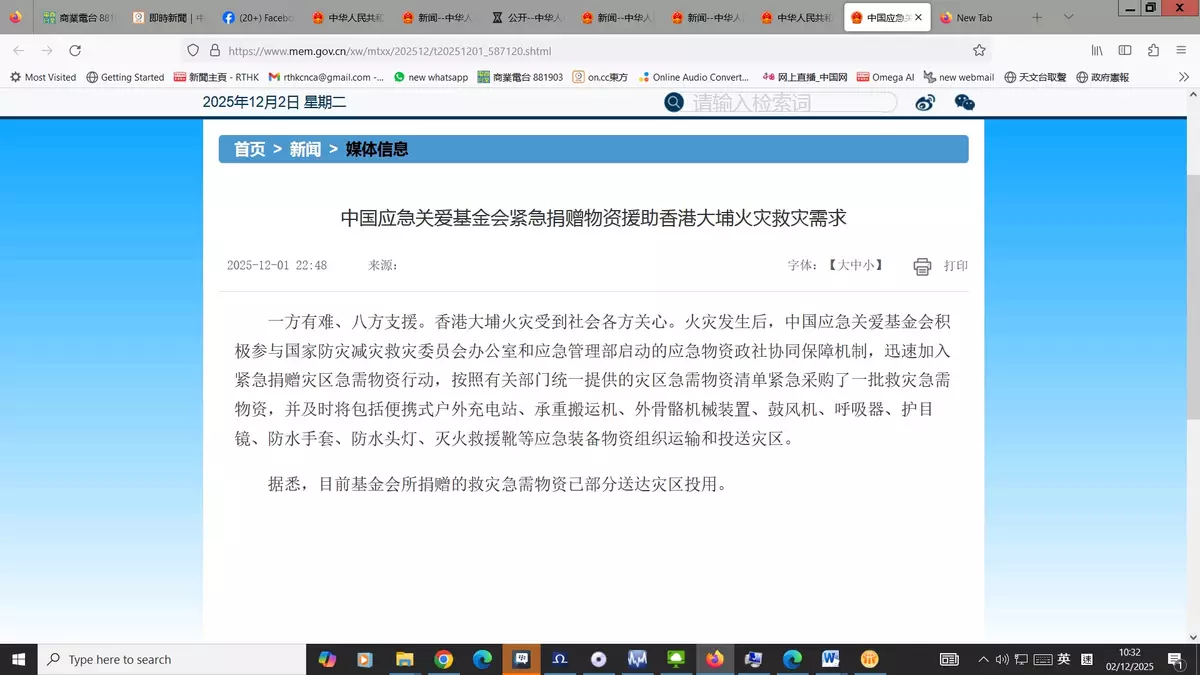Show hidden system tray icons
The height and width of the screenshot is (675, 1200).
pyautogui.click(x=983, y=659)
